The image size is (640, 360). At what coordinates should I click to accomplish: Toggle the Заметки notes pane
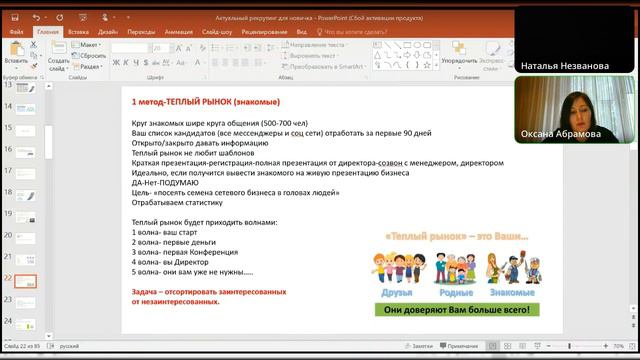(x=419, y=346)
